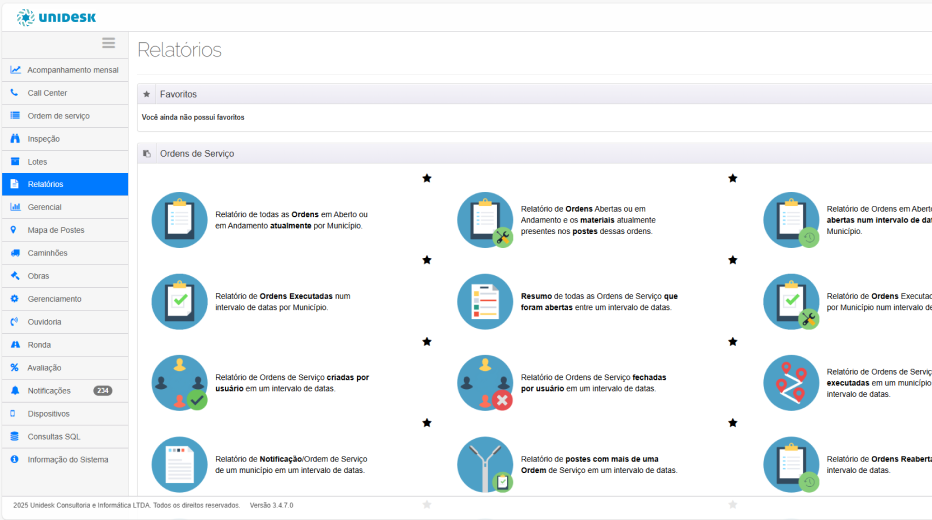This screenshot has width=932, height=520.
Task: Star the service orders summary report
Action: coord(733,260)
